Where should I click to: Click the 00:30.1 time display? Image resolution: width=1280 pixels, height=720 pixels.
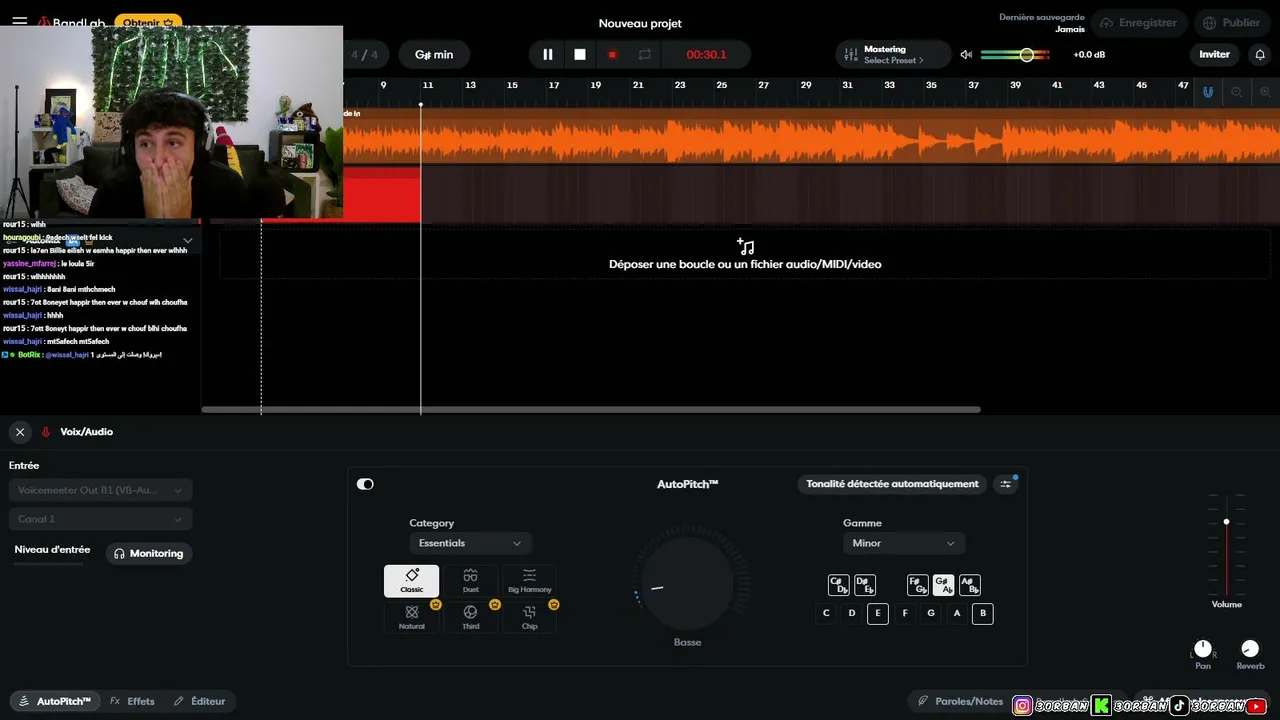pyautogui.click(x=706, y=54)
